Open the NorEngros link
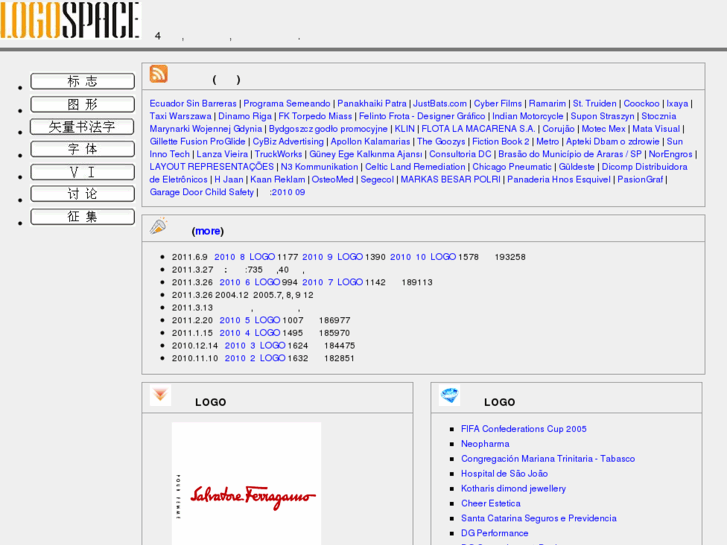The image size is (727, 545). pos(670,154)
